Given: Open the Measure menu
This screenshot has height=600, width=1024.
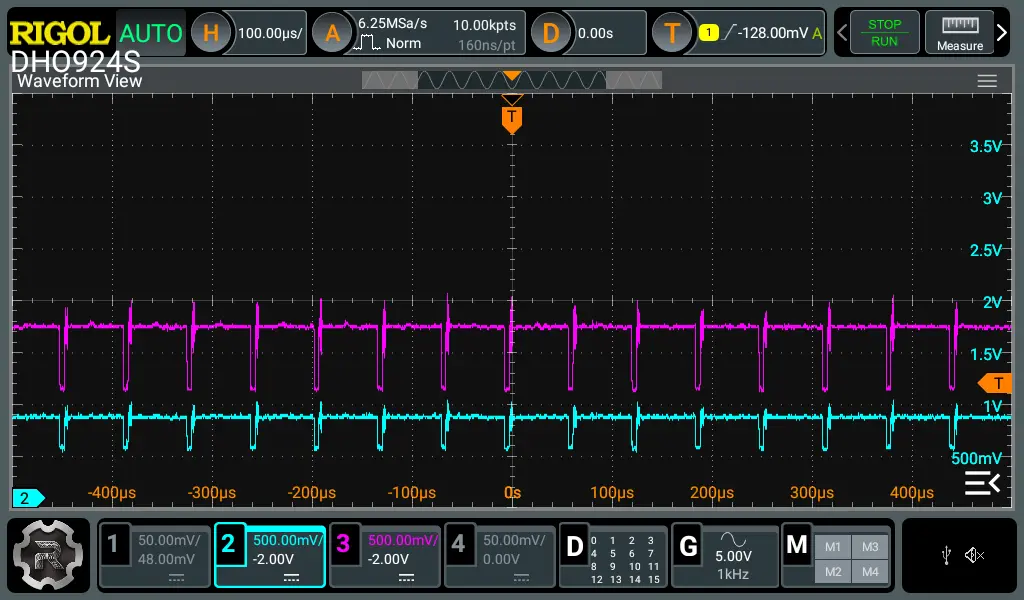Looking at the screenshot, I should 959,33.
